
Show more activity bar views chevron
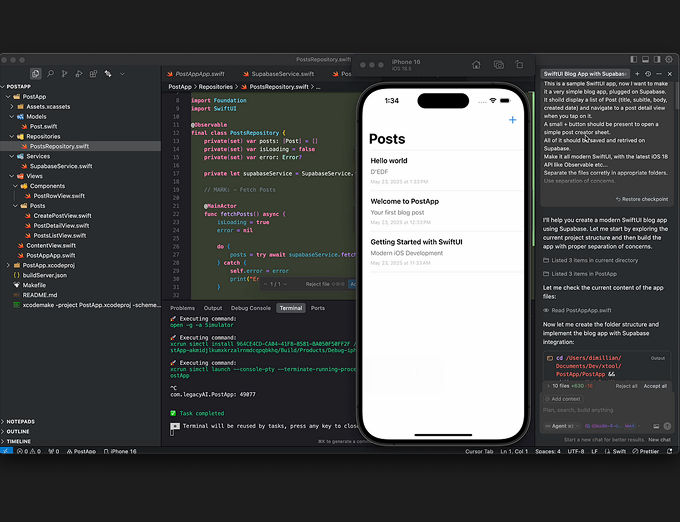(122, 74)
